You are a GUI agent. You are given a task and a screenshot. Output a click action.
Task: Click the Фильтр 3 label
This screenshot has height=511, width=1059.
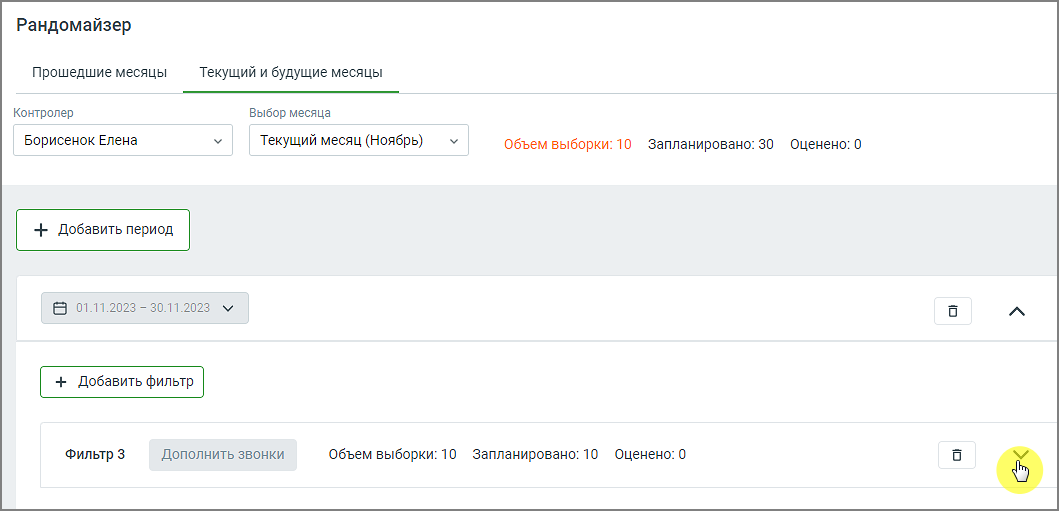coord(95,454)
